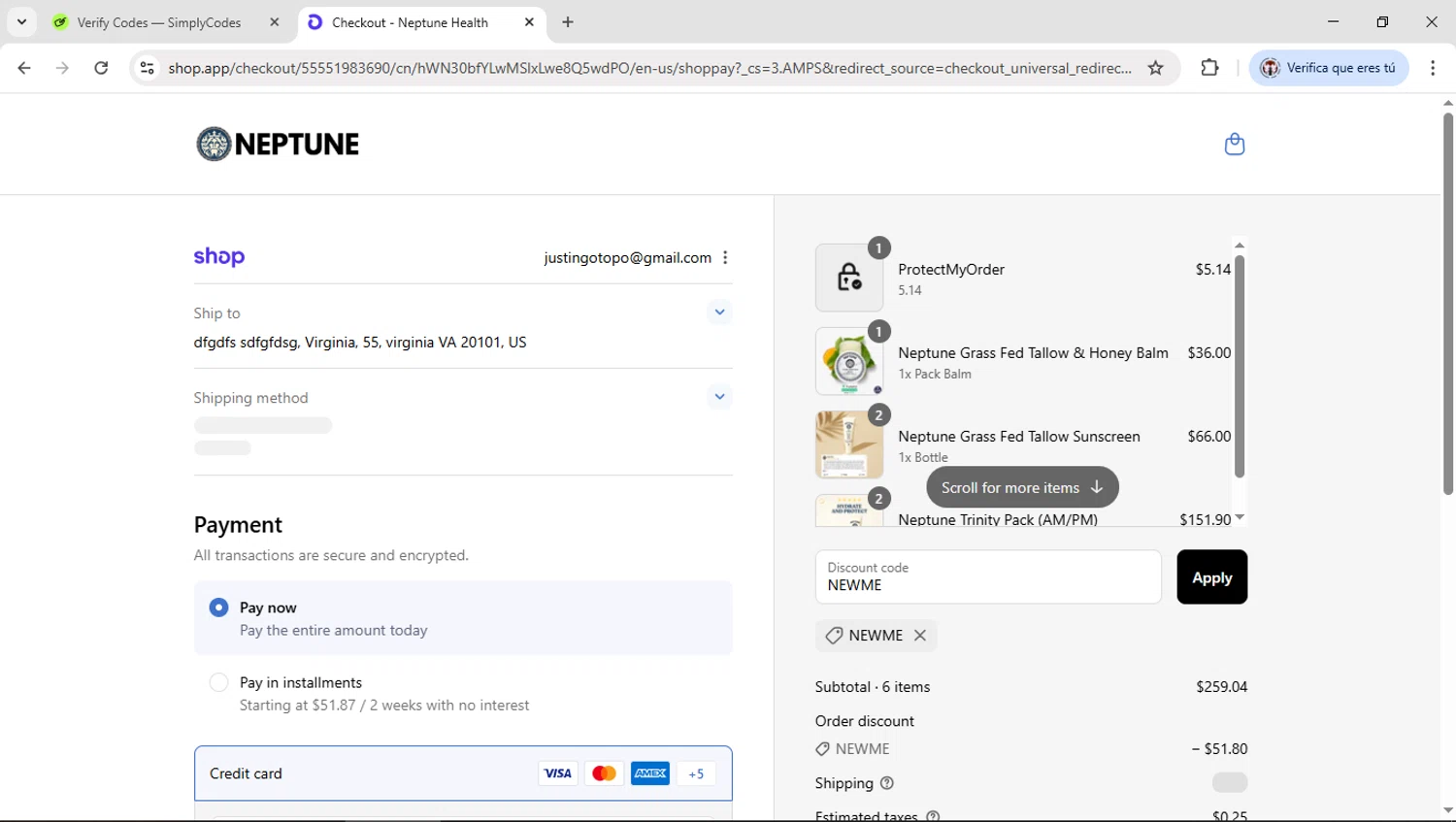Select the Pay now option
This screenshot has height=822, width=1456.
(463, 618)
